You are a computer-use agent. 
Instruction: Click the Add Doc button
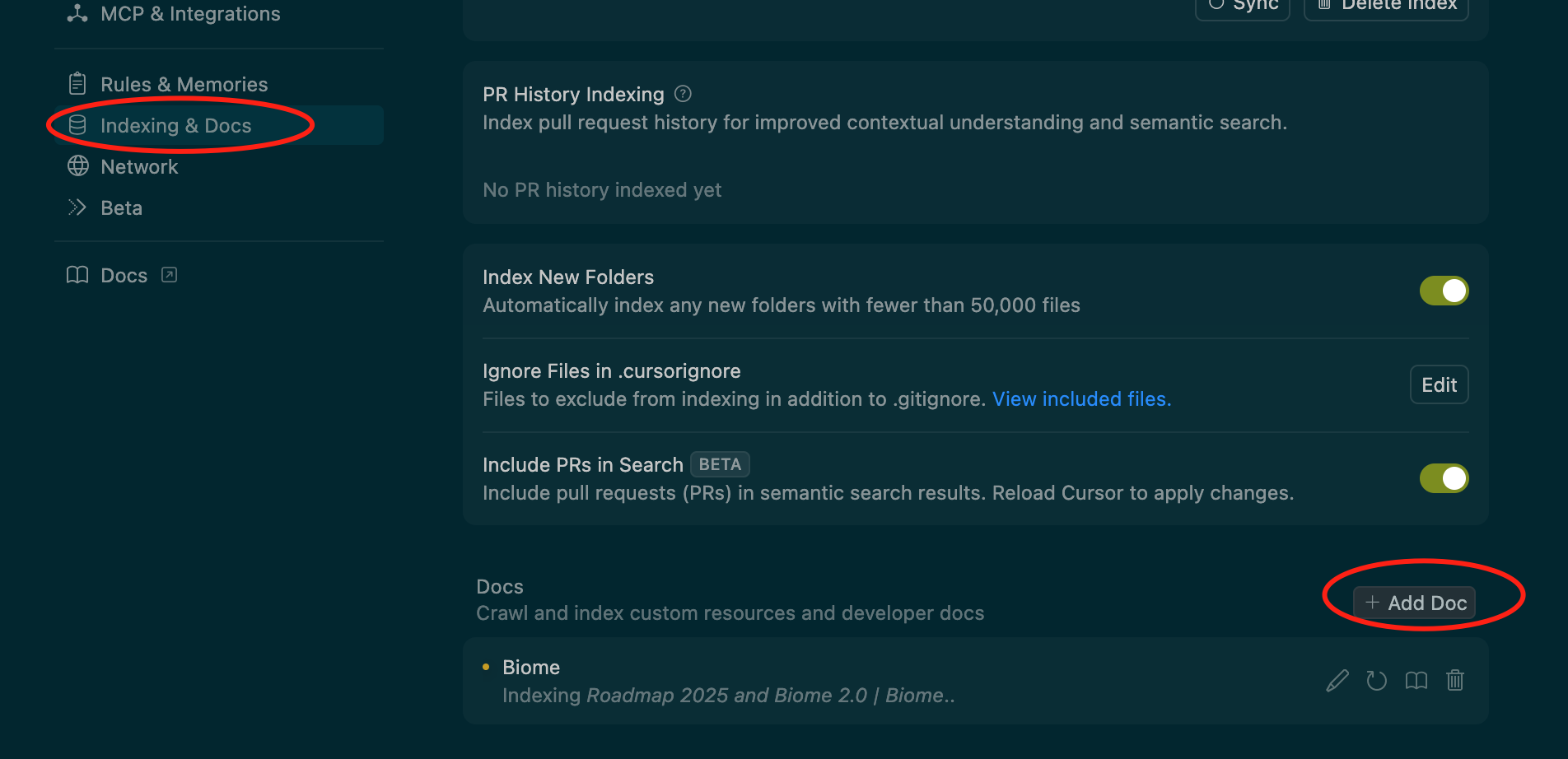pyautogui.click(x=1415, y=603)
